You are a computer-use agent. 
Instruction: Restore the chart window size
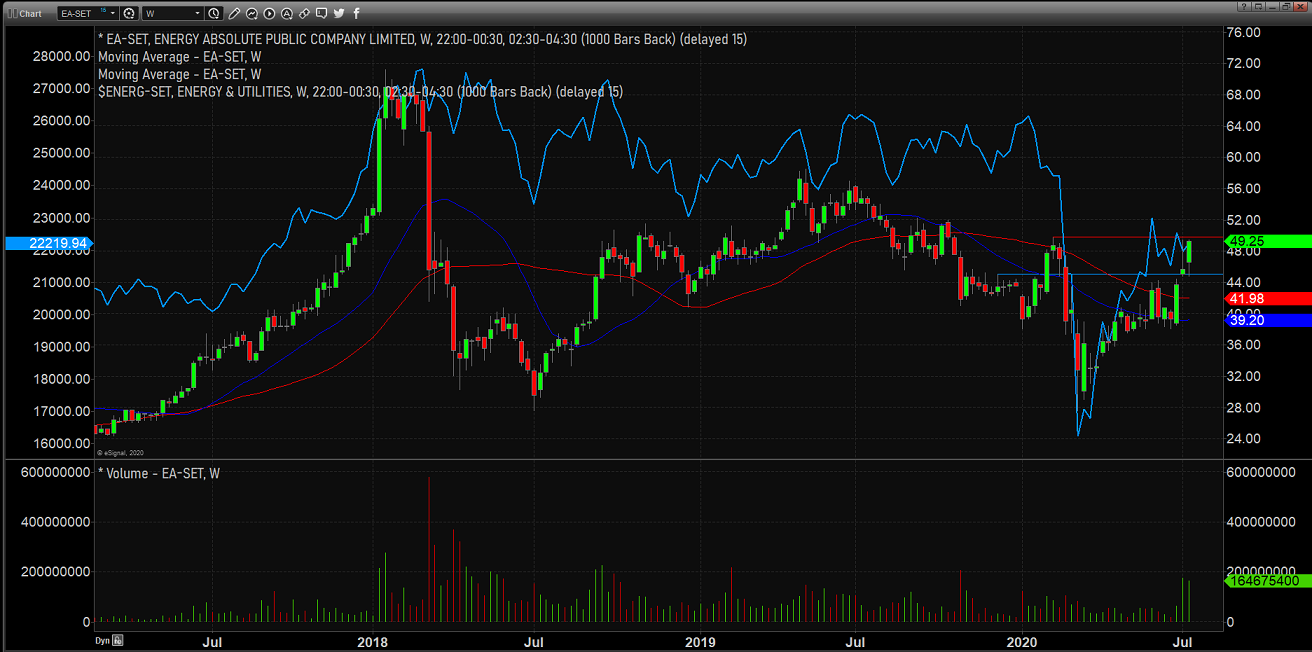point(1286,7)
